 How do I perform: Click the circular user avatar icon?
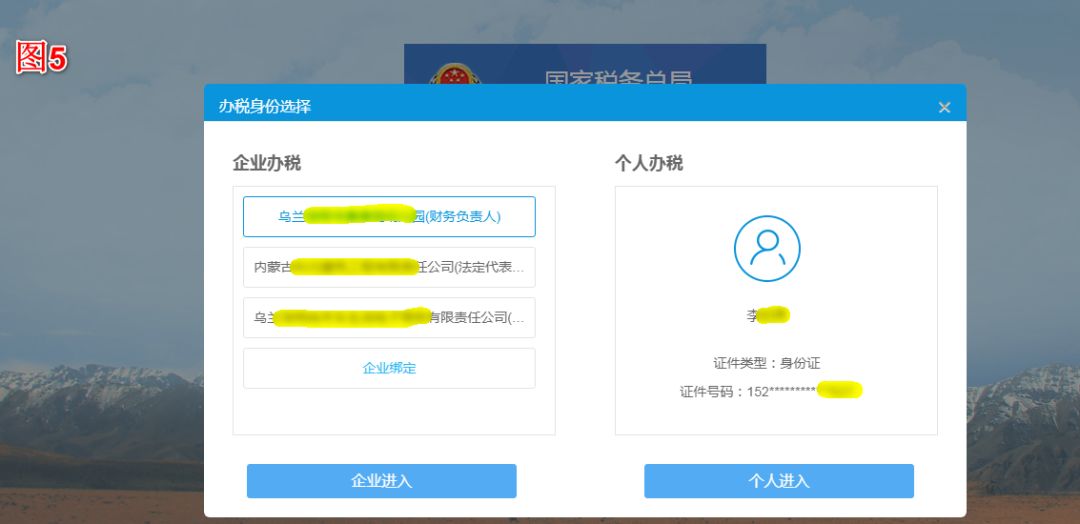pyautogui.click(x=767, y=249)
